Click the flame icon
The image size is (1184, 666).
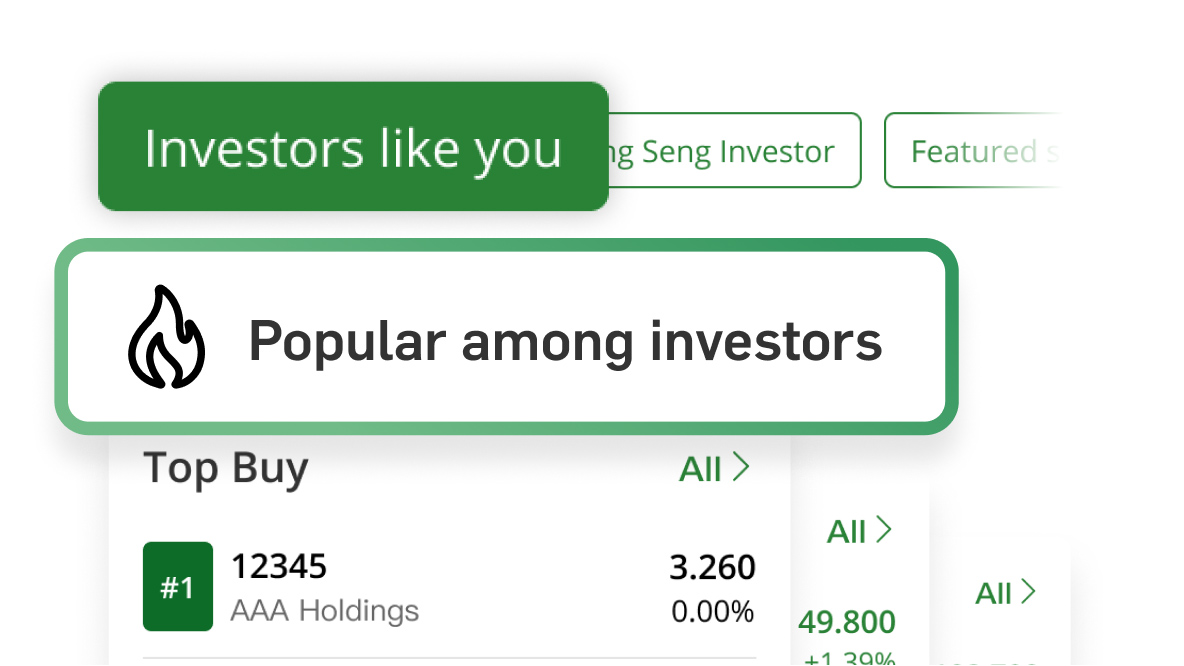click(x=166, y=338)
